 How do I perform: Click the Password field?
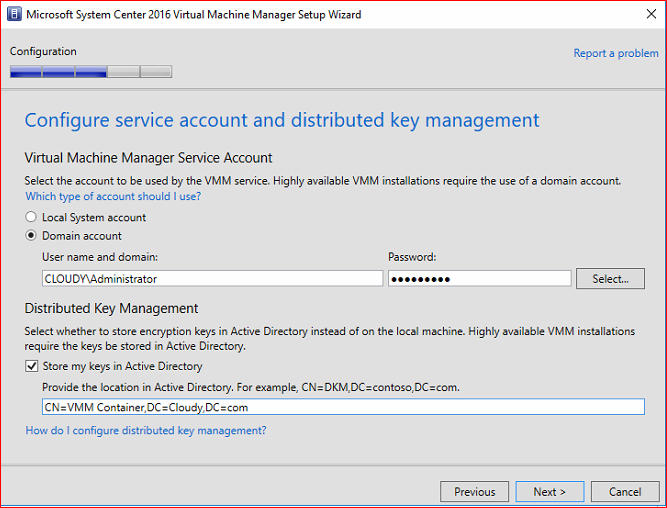(x=479, y=279)
